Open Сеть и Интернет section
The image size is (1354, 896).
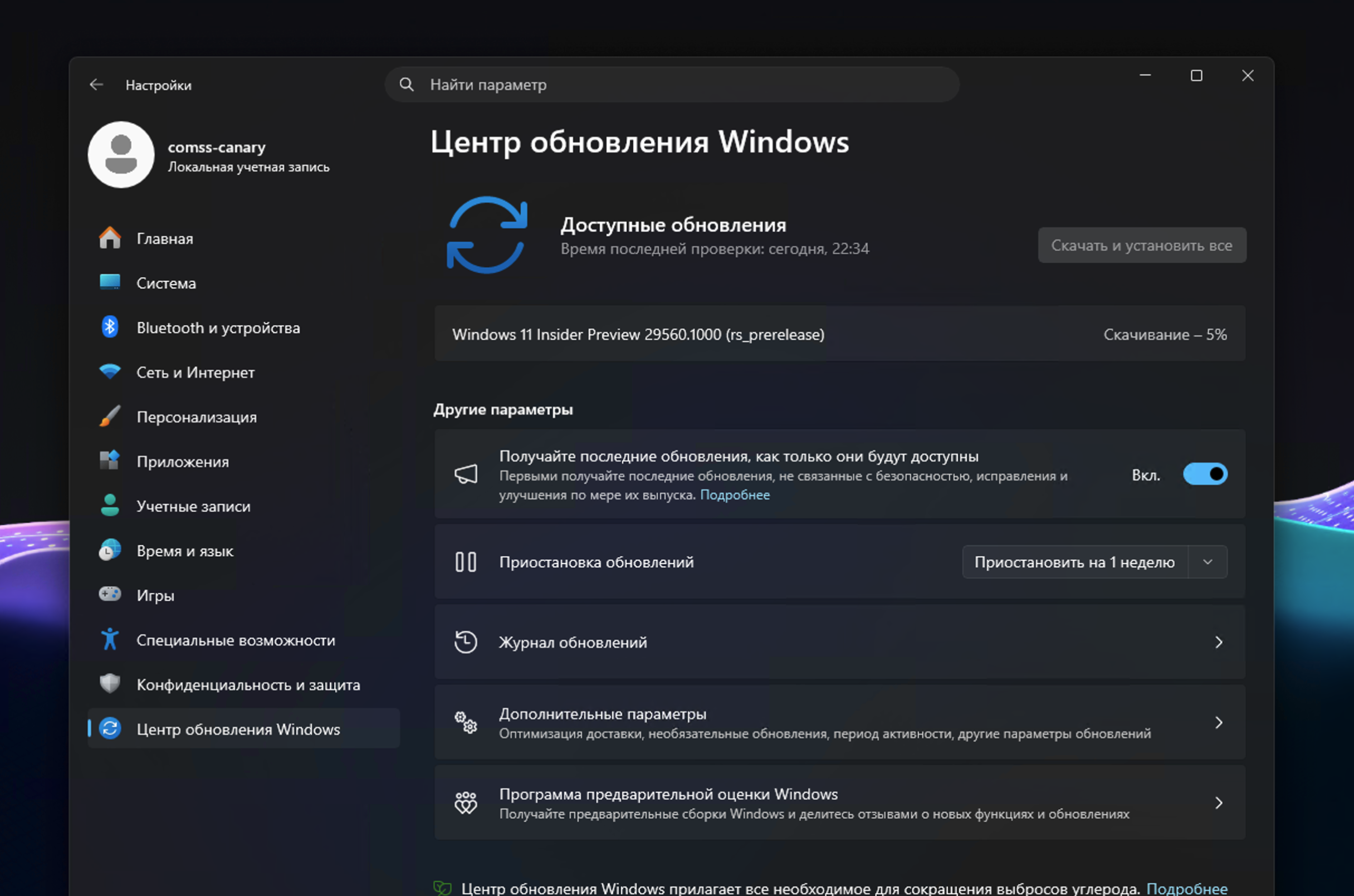pos(243,372)
